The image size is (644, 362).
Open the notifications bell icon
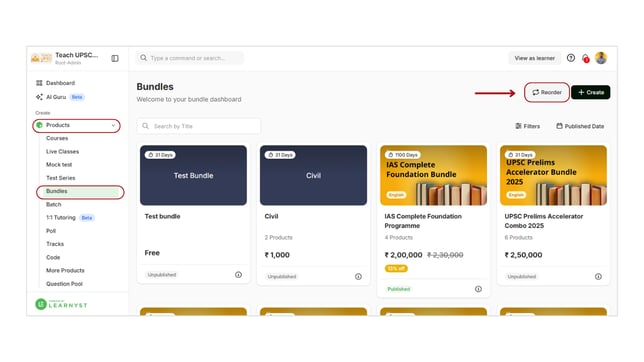point(585,58)
